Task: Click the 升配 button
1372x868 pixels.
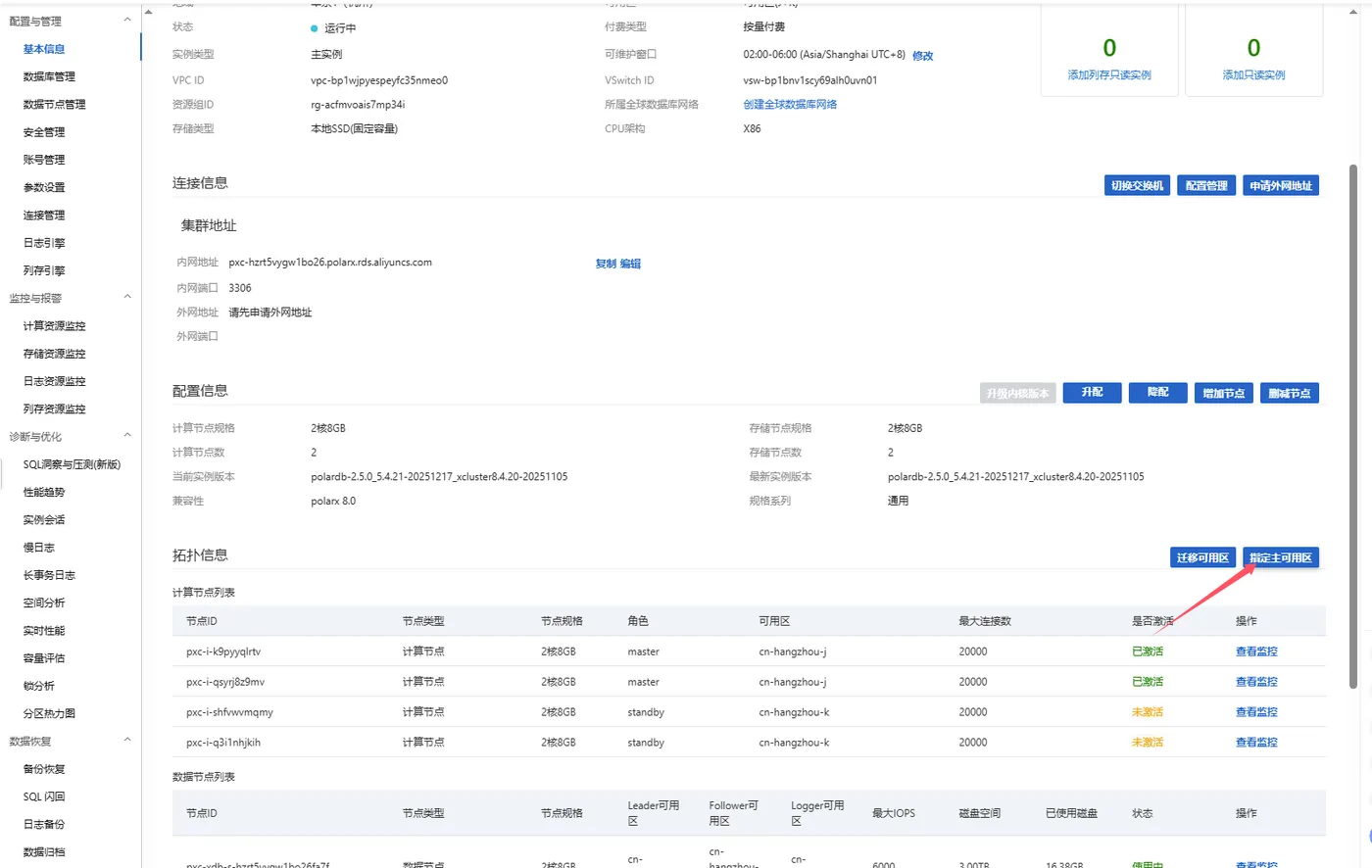Action: tap(1093, 392)
